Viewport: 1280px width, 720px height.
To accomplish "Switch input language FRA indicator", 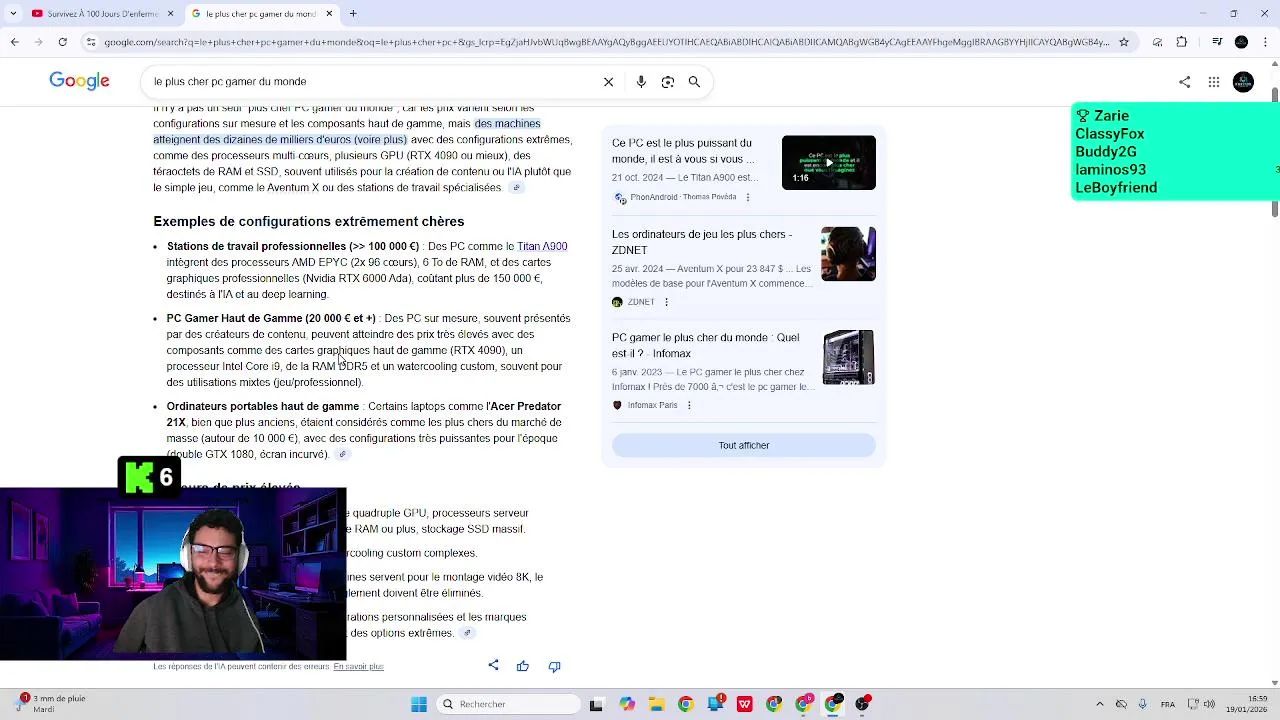I will pyautogui.click(x=1168, y=704).
